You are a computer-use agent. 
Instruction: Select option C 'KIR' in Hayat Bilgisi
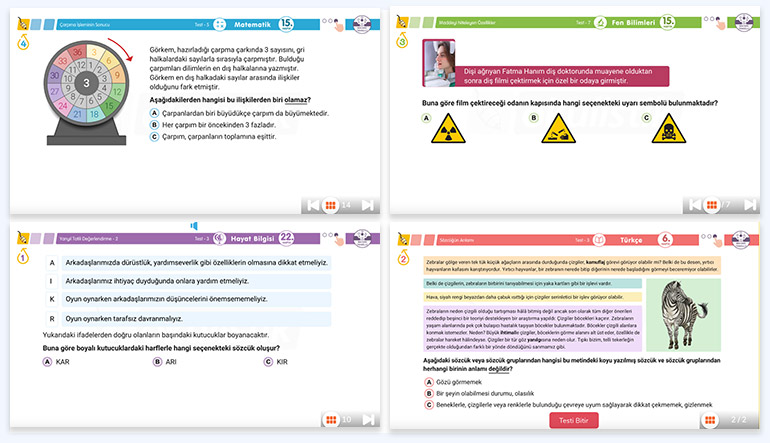point(269,361)
